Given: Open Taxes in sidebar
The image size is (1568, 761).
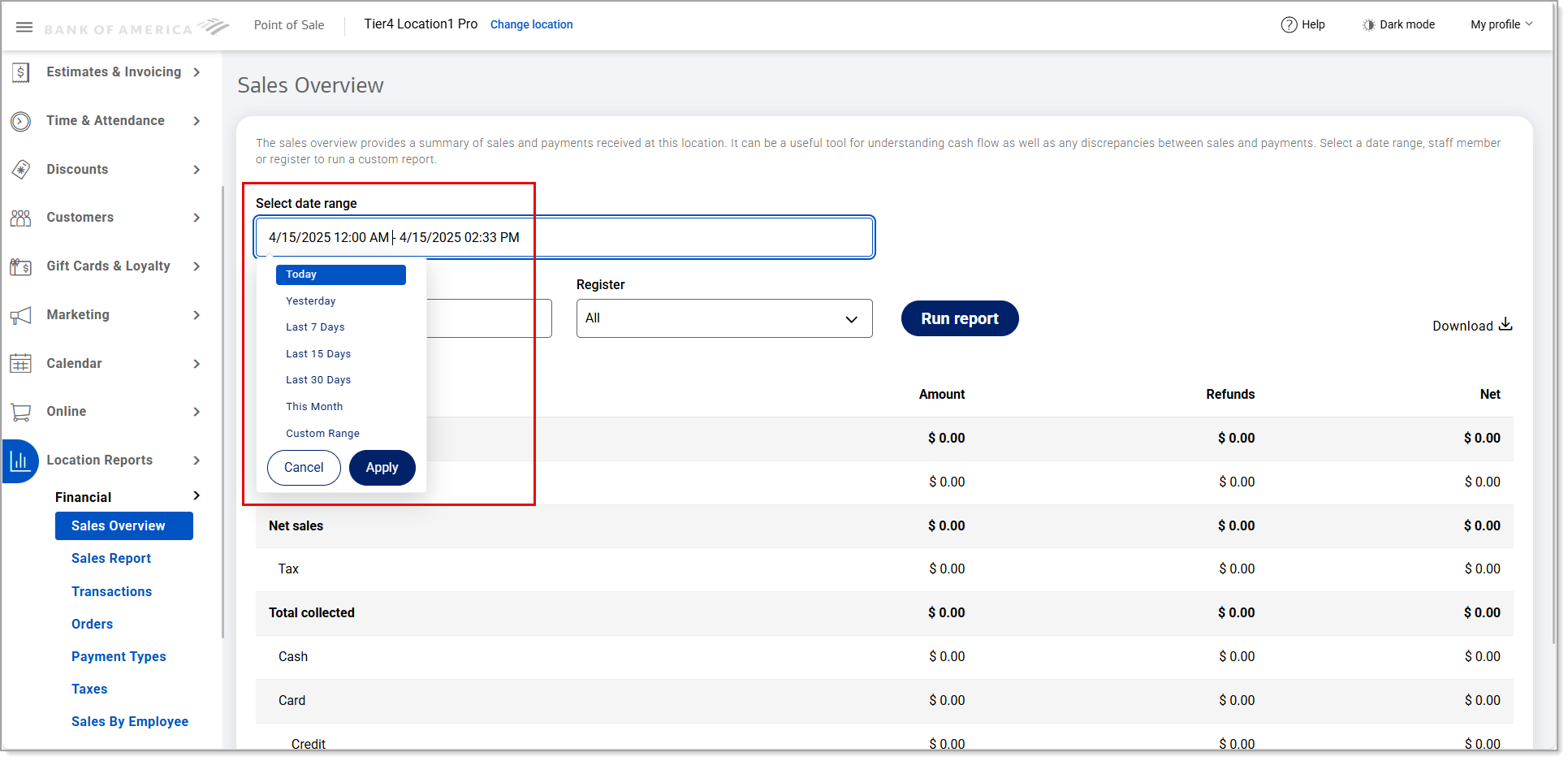Looking at the screenshot, I should point(89,690).
